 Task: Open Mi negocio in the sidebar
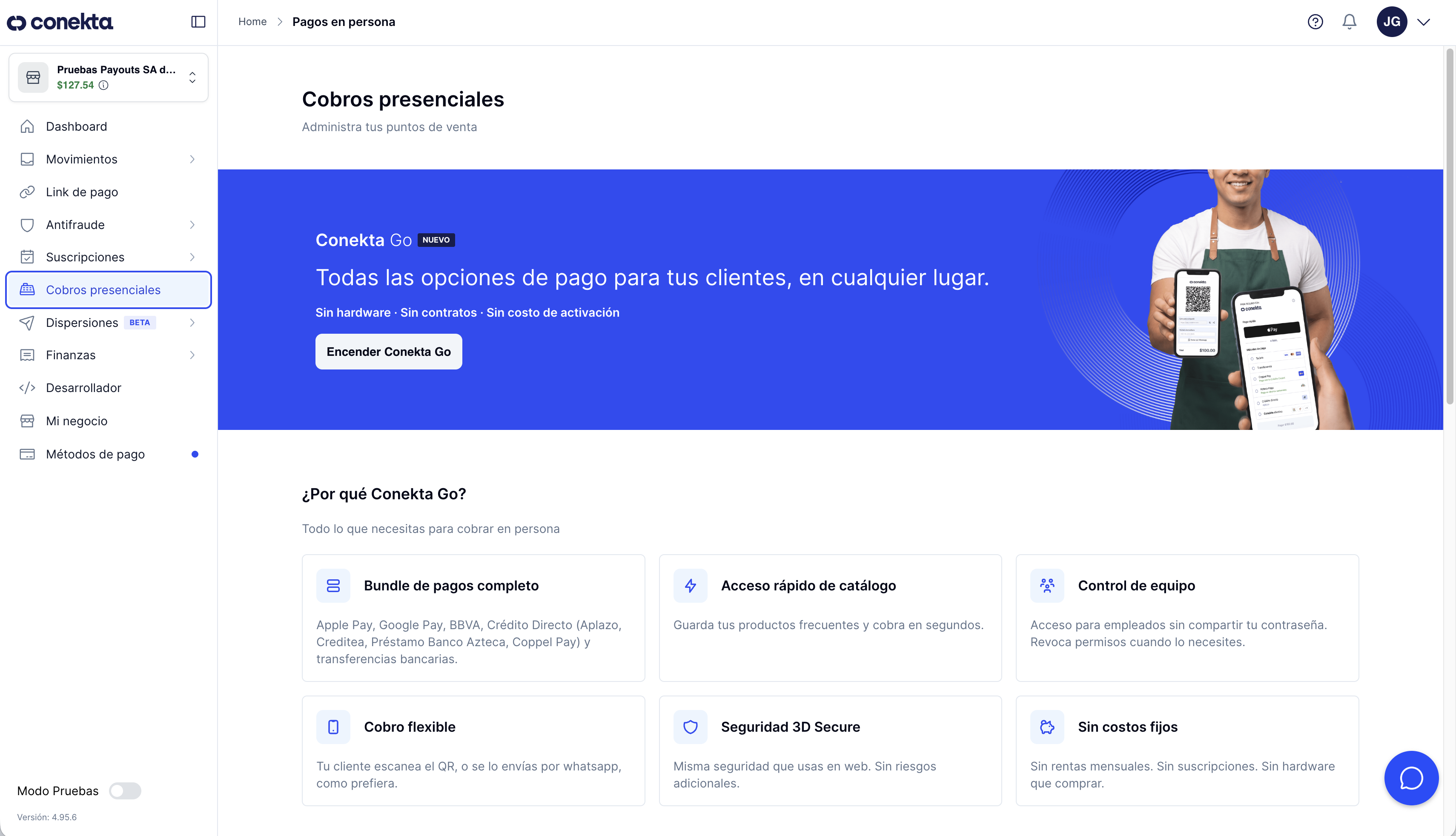point(109,421)
